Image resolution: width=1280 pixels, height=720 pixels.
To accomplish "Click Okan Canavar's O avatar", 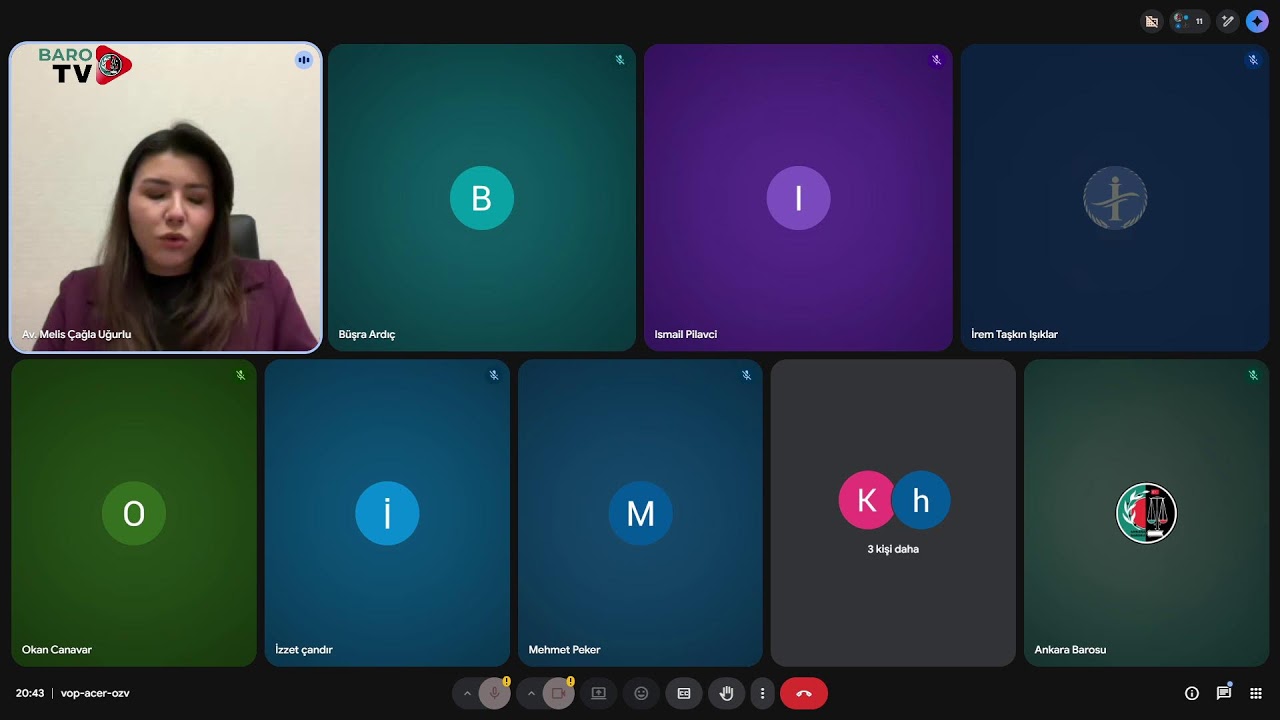I will click(x=134, y=513).
